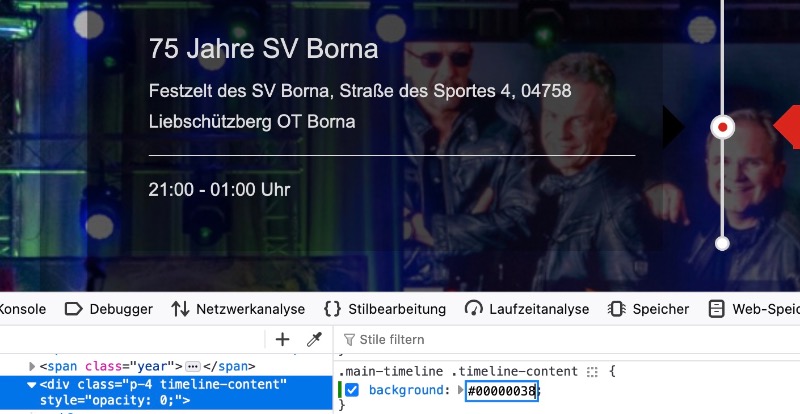
Task: Click the red timeline marker dot
Action: pos(722,127)
